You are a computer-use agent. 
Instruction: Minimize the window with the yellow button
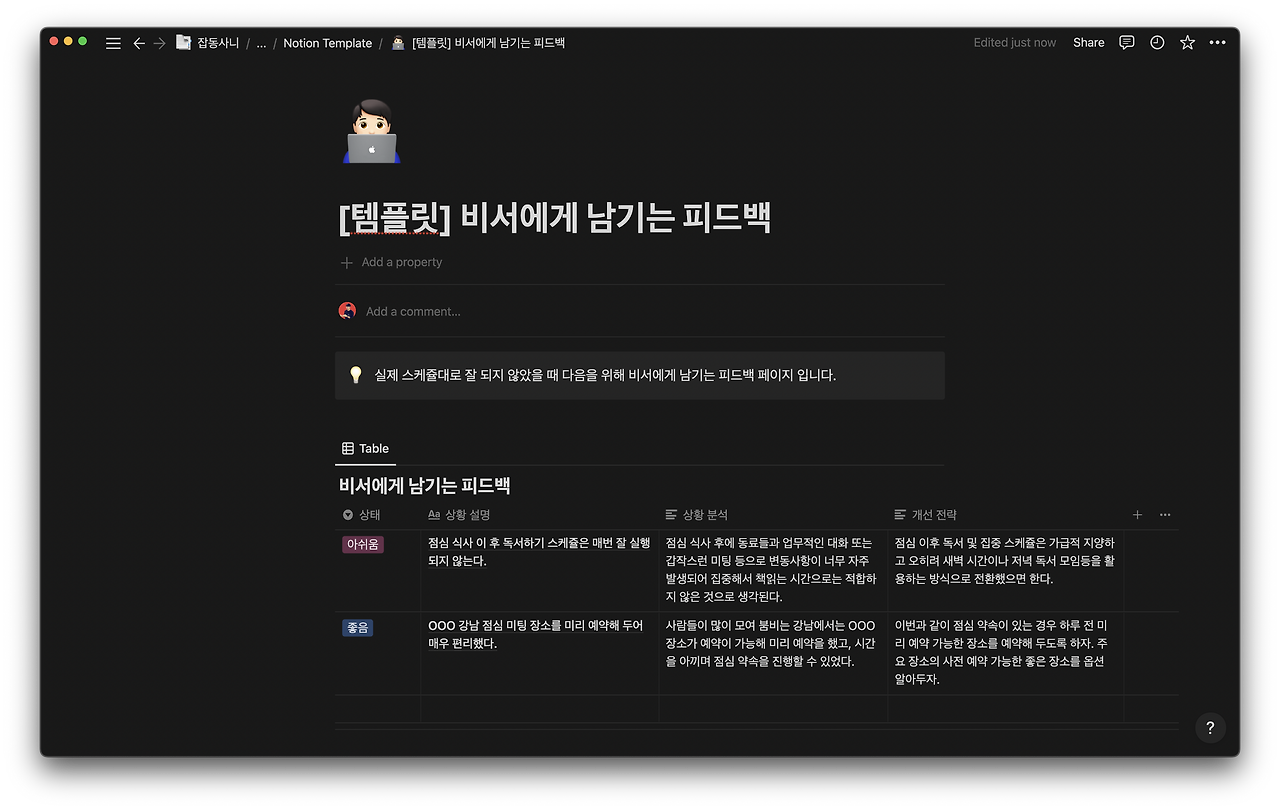(x=68, y=41)
